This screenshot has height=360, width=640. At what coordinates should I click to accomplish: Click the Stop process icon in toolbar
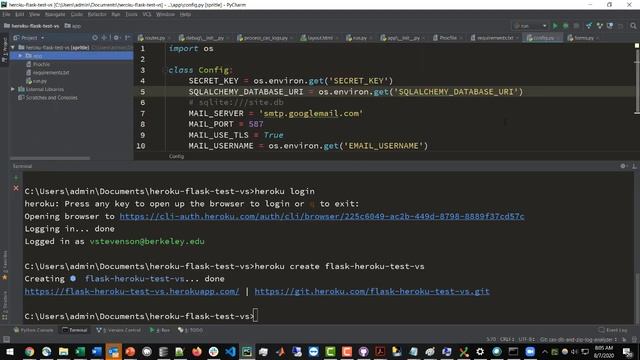576,26
